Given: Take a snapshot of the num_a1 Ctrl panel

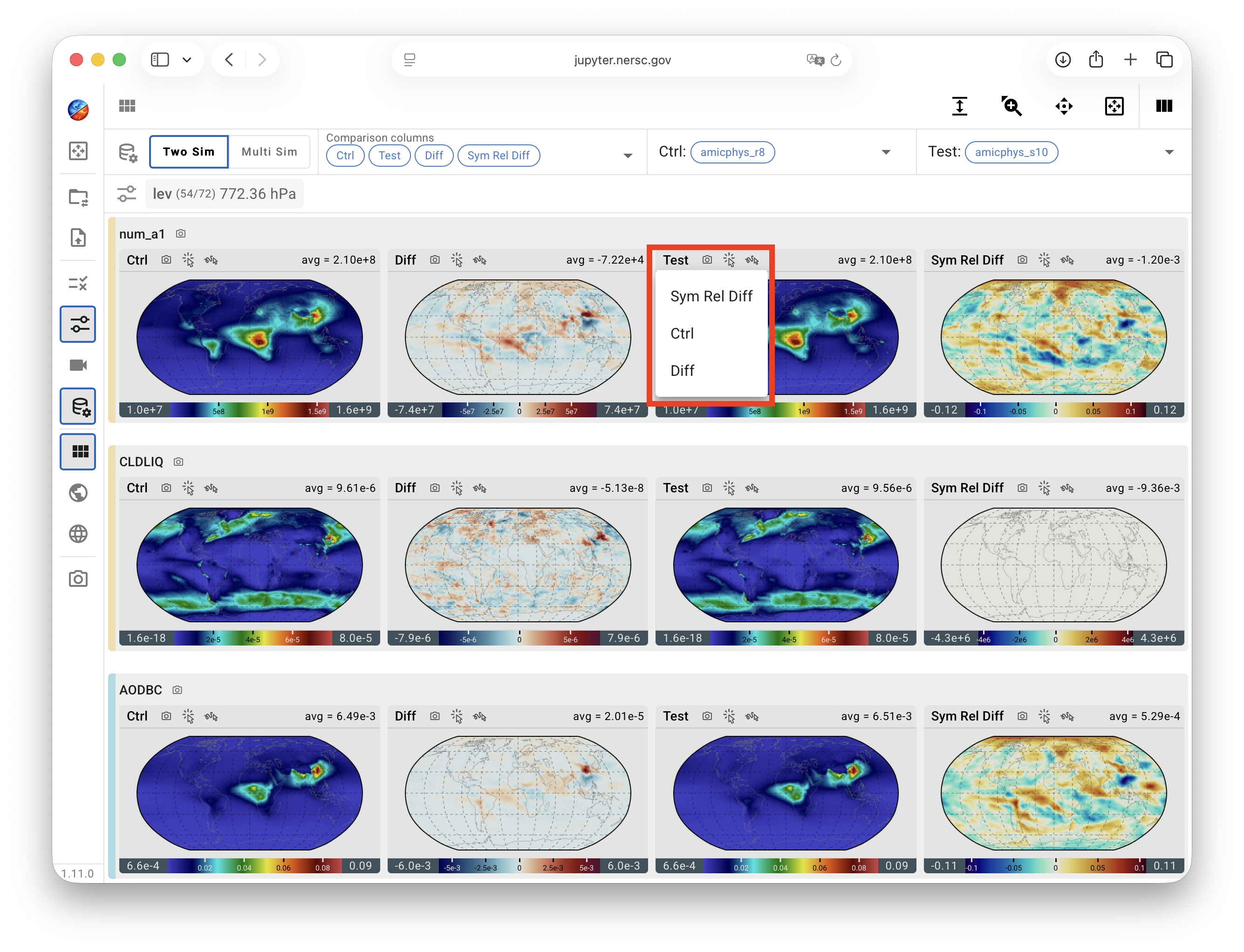Looking at the screenshot, I should click(166, 259).
